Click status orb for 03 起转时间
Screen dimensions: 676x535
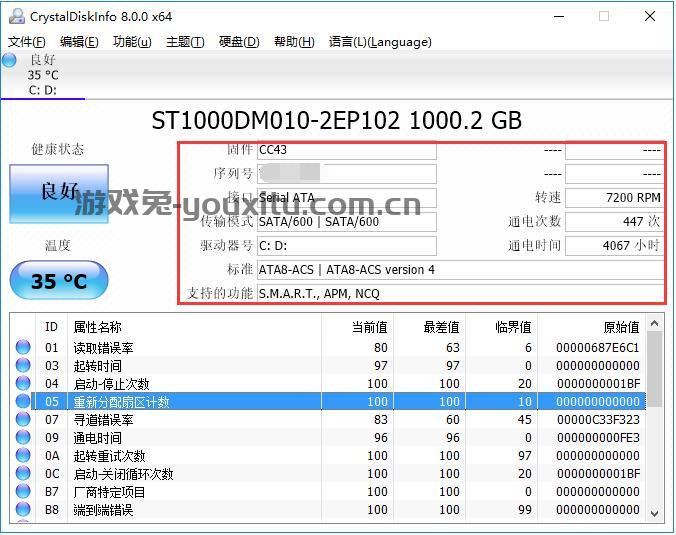tap(23, 365)
